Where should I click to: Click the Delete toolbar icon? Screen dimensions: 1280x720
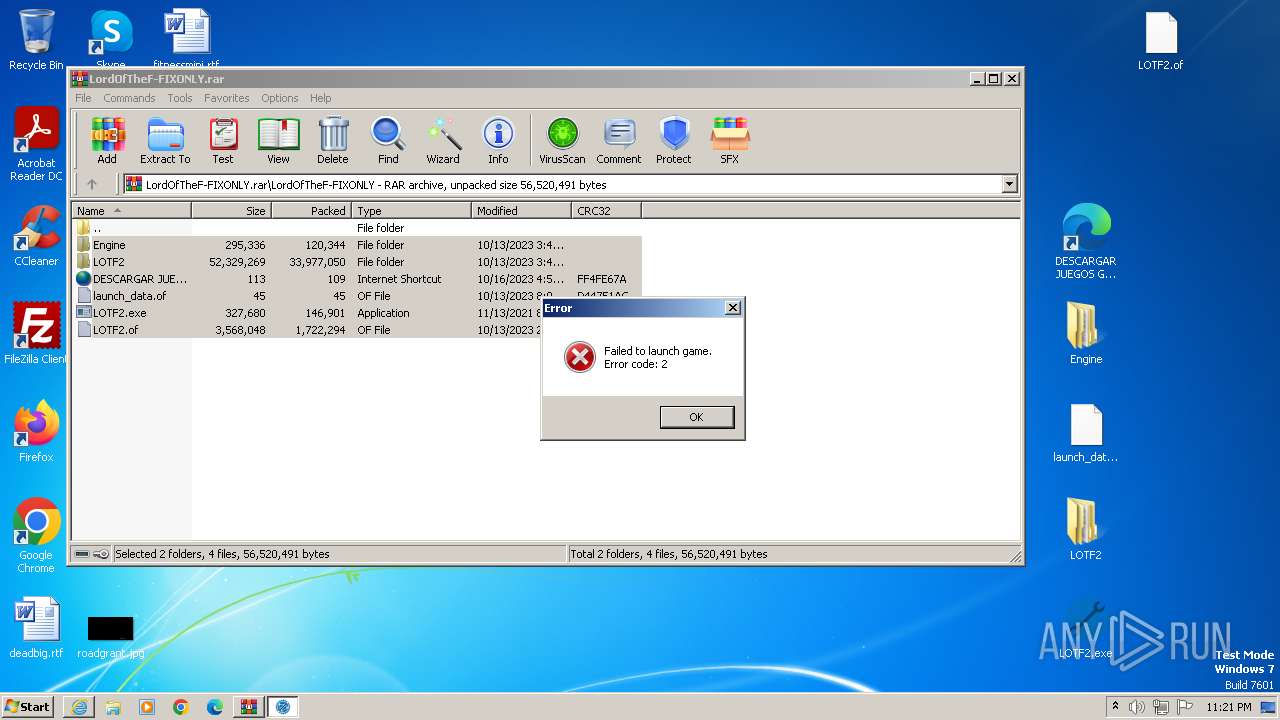[x=333, y=140]
